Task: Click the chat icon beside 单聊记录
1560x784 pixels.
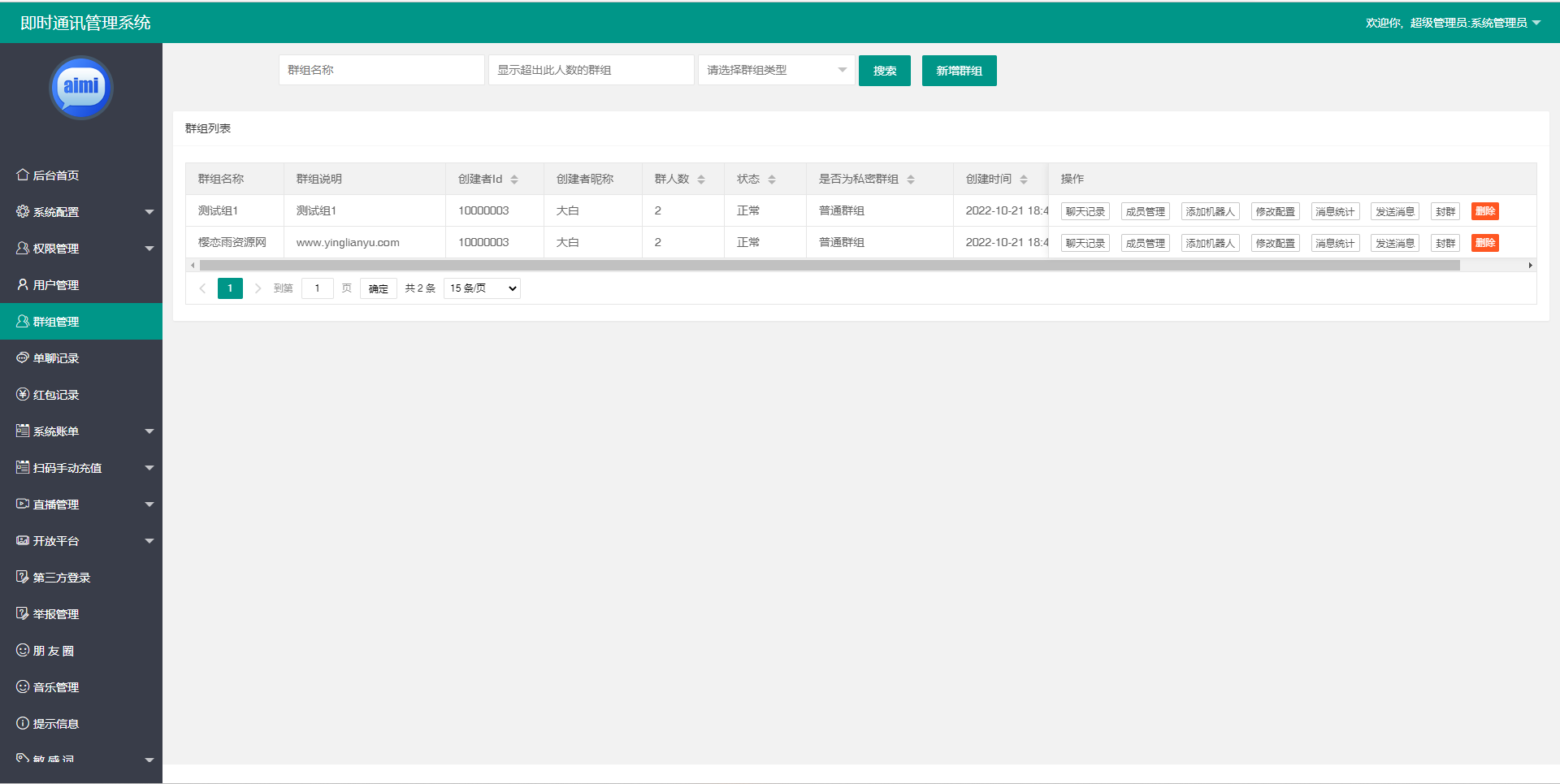Action: pyautogui.click(x=23, y=357)
